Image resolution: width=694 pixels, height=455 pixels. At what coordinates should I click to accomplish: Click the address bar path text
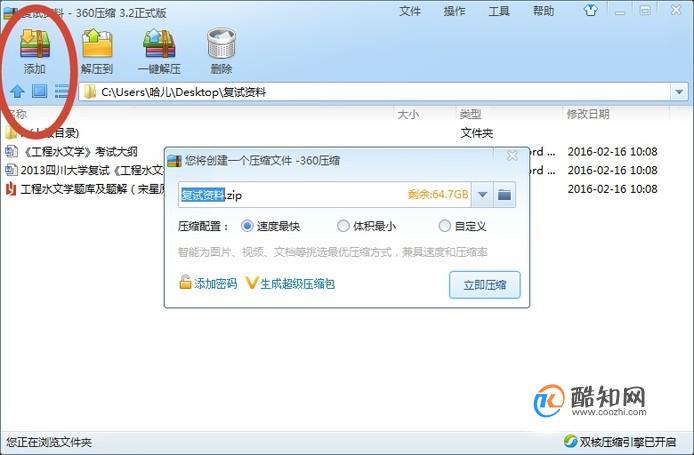(x=183, y=92)
